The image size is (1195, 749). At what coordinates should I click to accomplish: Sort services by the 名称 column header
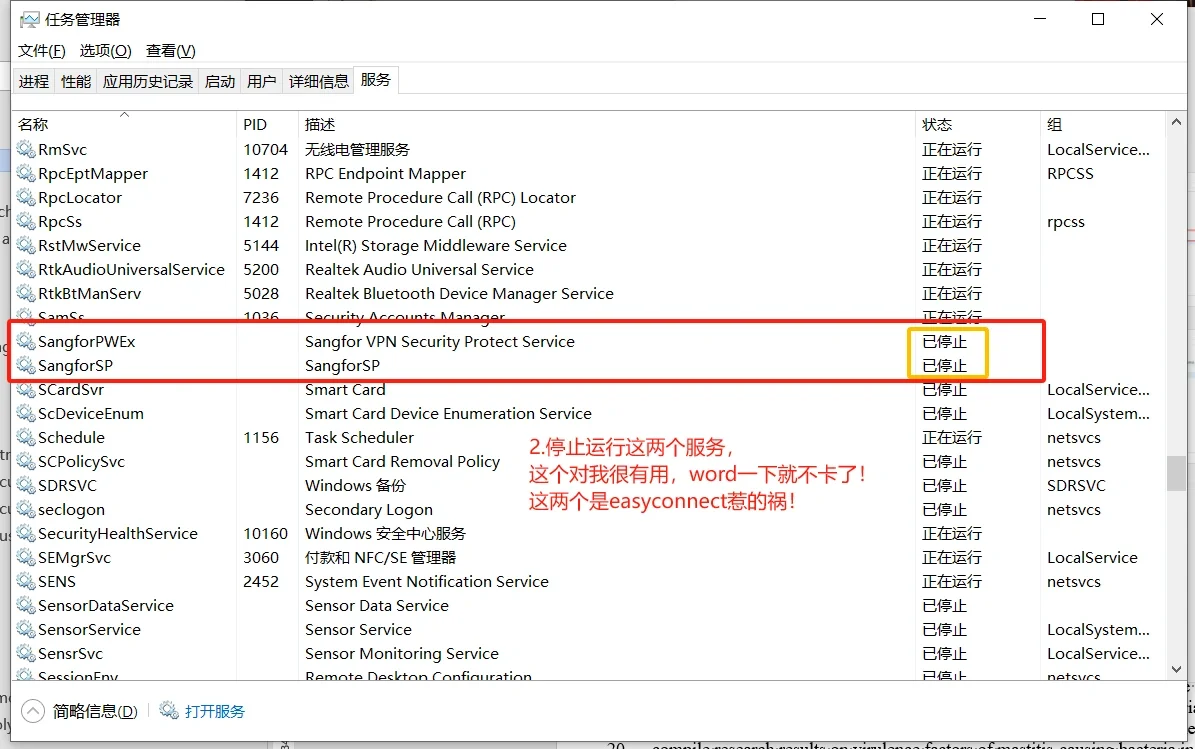click(124, 124)
